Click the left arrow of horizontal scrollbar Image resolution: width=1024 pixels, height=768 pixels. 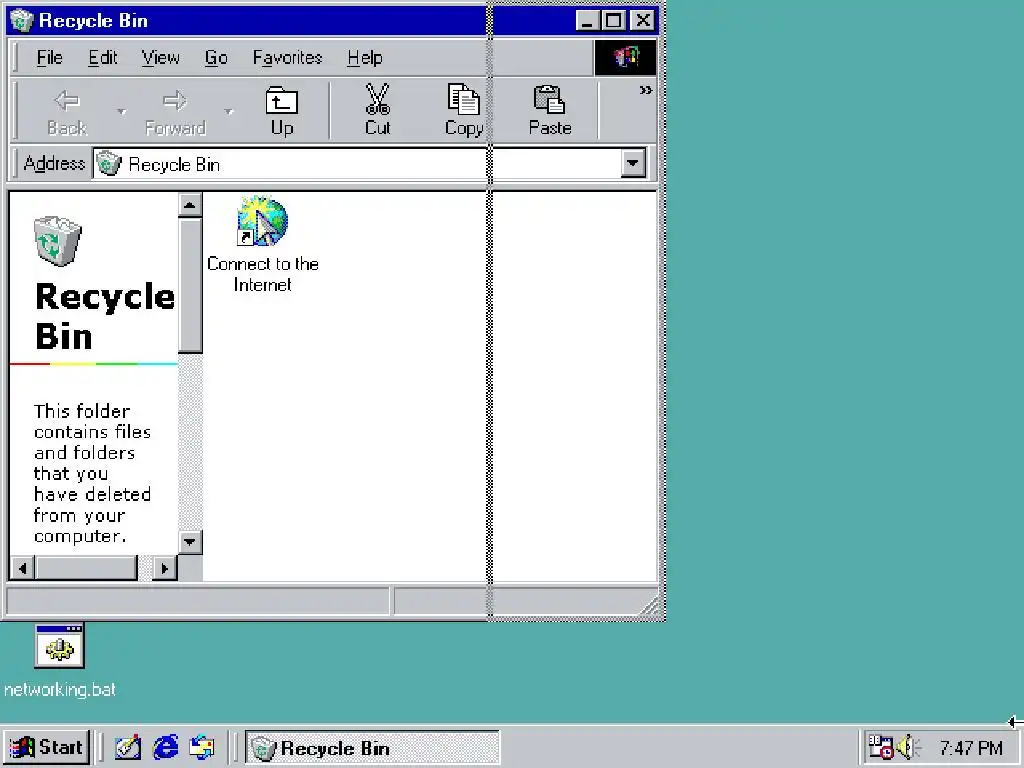coord(23,568)
